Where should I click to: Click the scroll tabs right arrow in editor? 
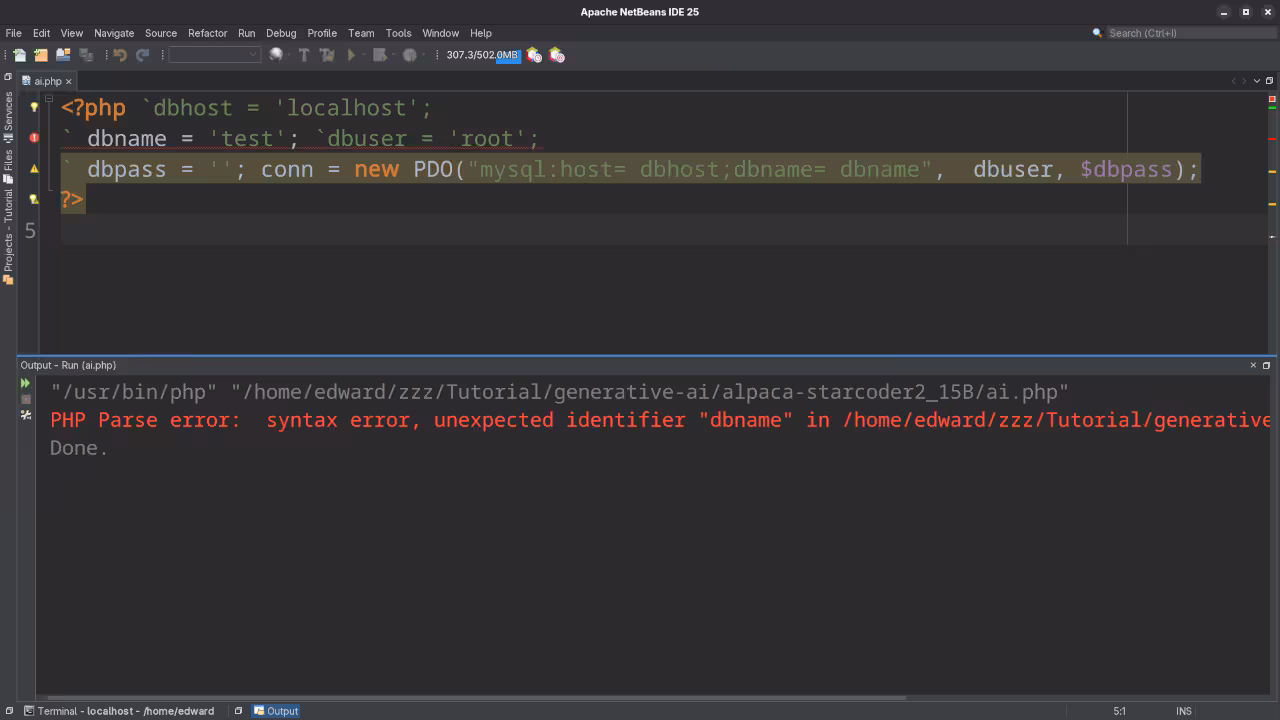[x=1245, y=81]
